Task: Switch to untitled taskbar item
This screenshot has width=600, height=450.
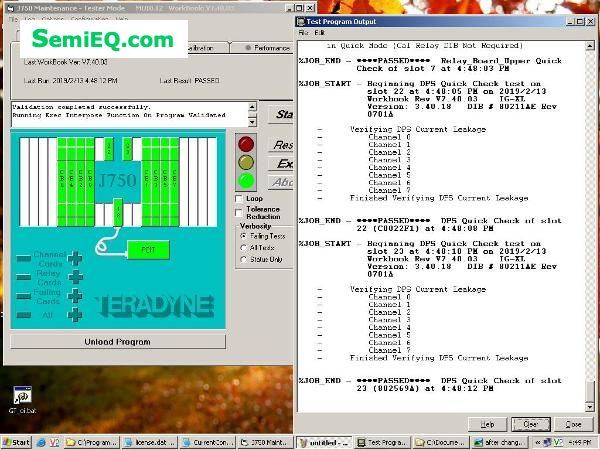Action: [324, 443]
